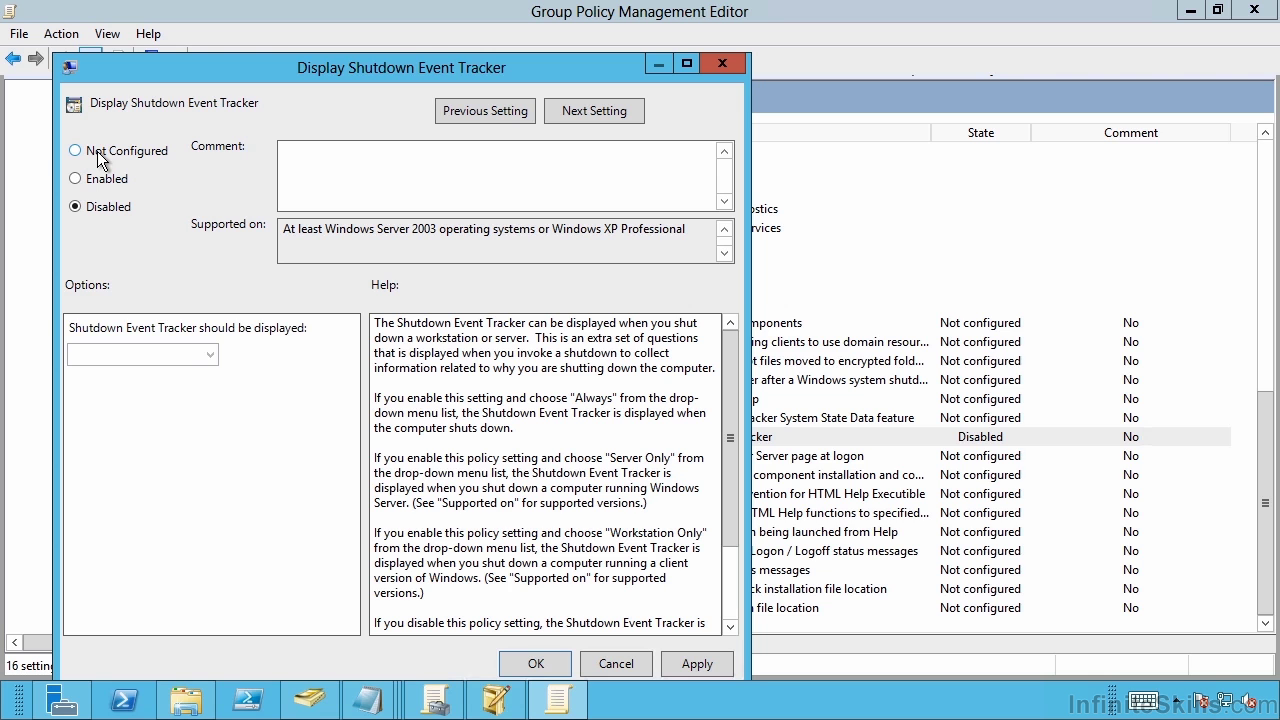Click the policy list scroll up arrow
Screen dimensions: 1280x720
(1265, 132)
